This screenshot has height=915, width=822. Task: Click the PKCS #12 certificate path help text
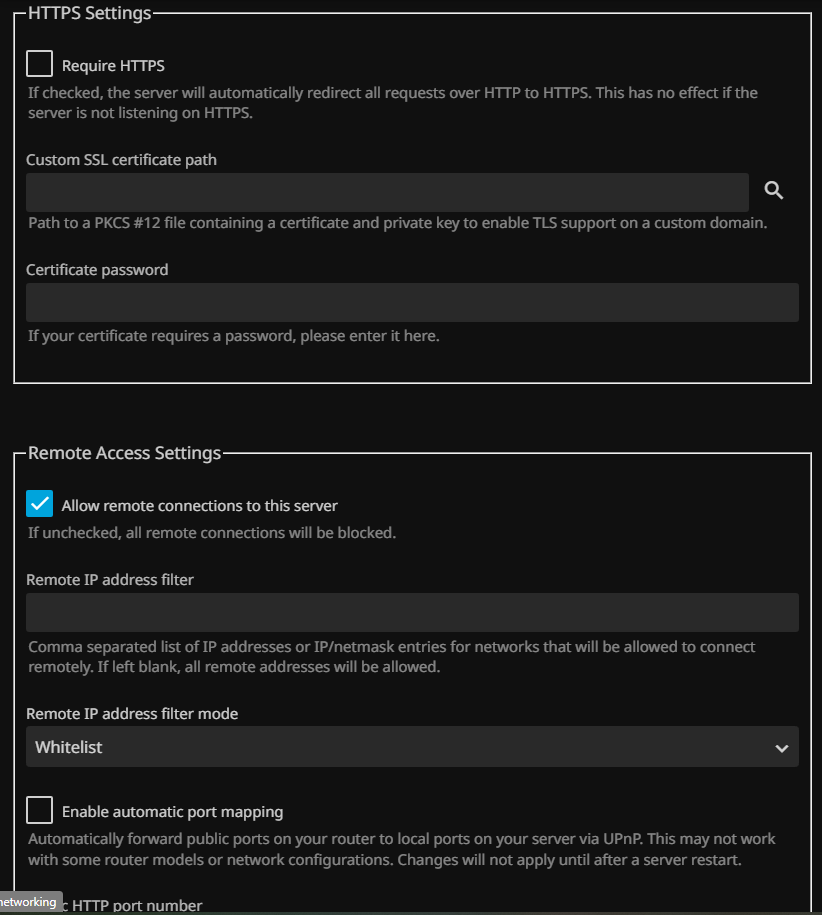(x=397, y=223)
